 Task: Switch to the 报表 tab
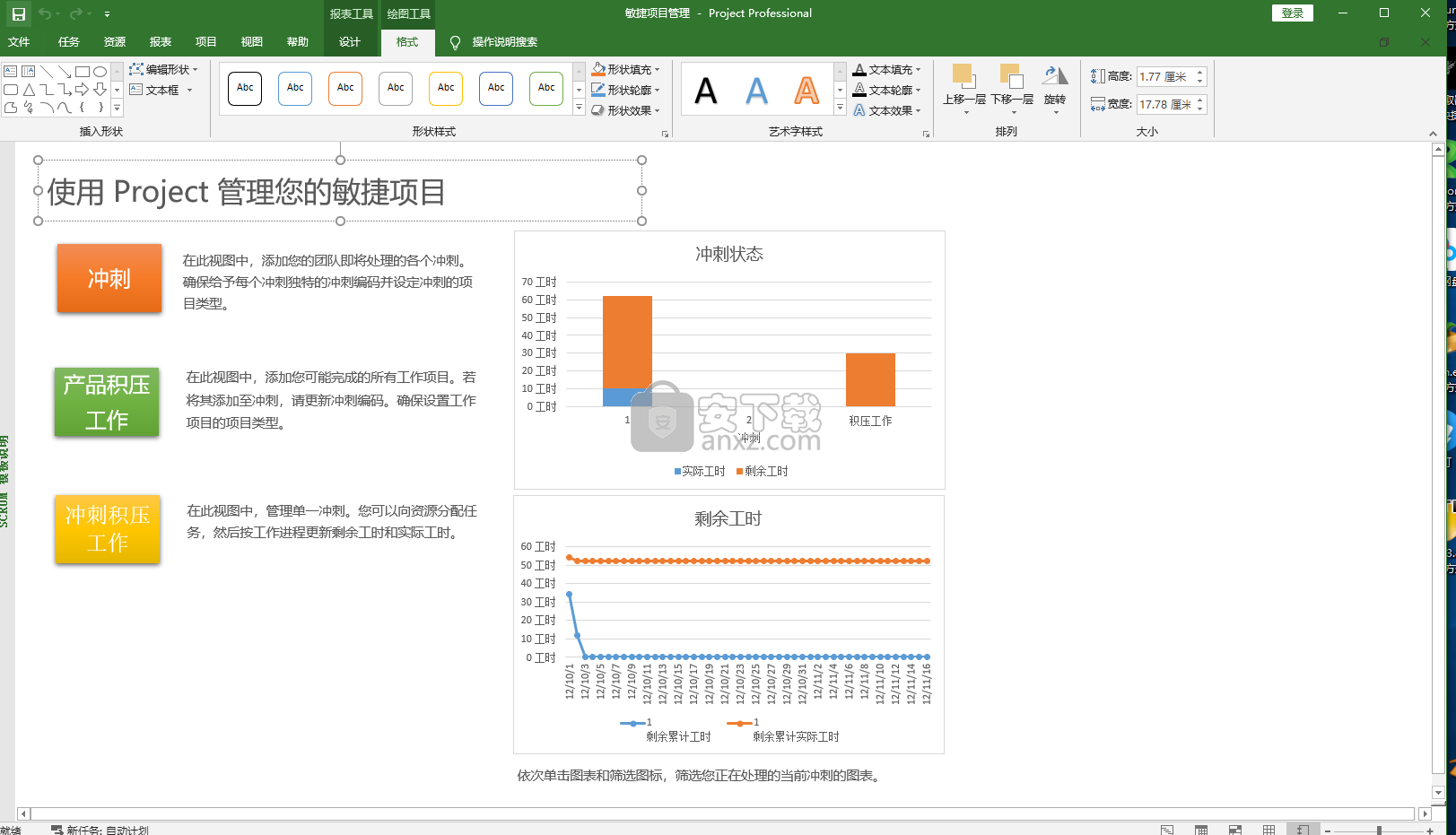(161, 42)
